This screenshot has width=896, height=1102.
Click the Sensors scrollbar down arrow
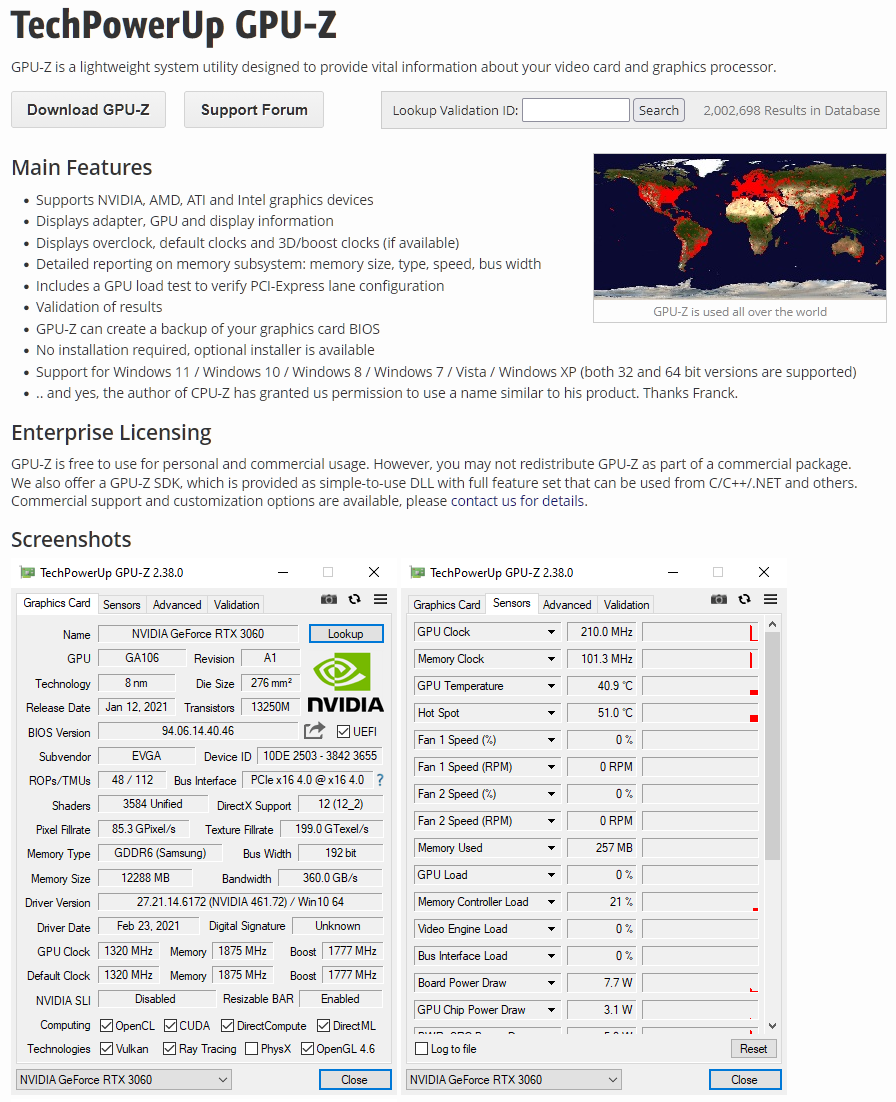tap(772, 1025)
